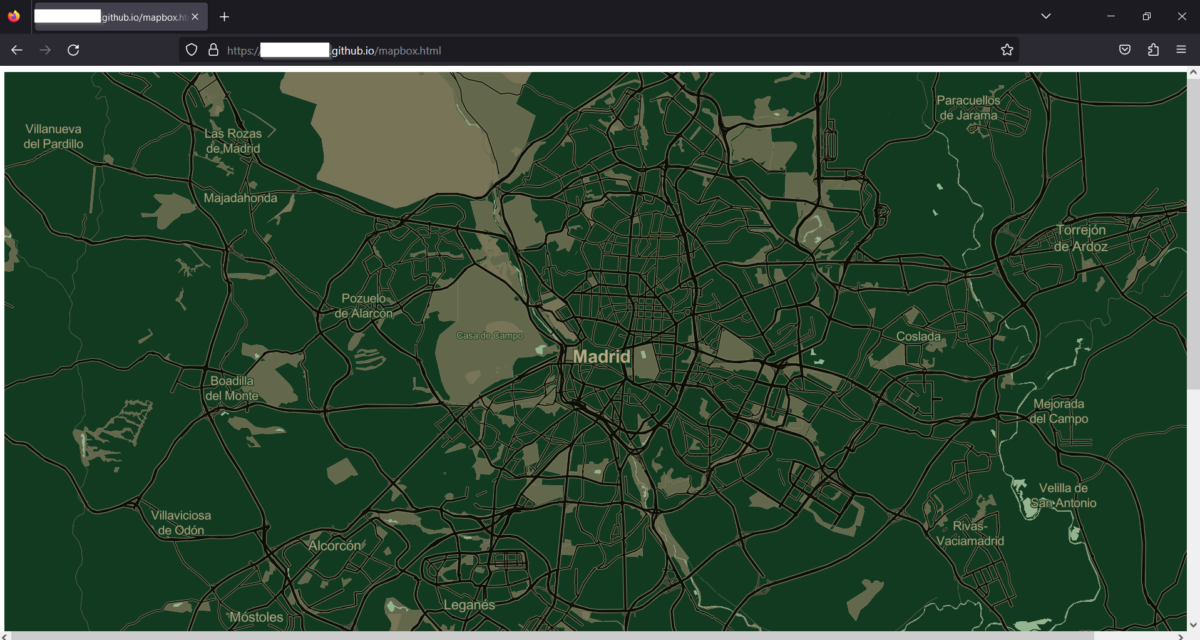This screenshot has height=640, width=1200.
Task: Open a new tab with the plus button
Action: 224,16
